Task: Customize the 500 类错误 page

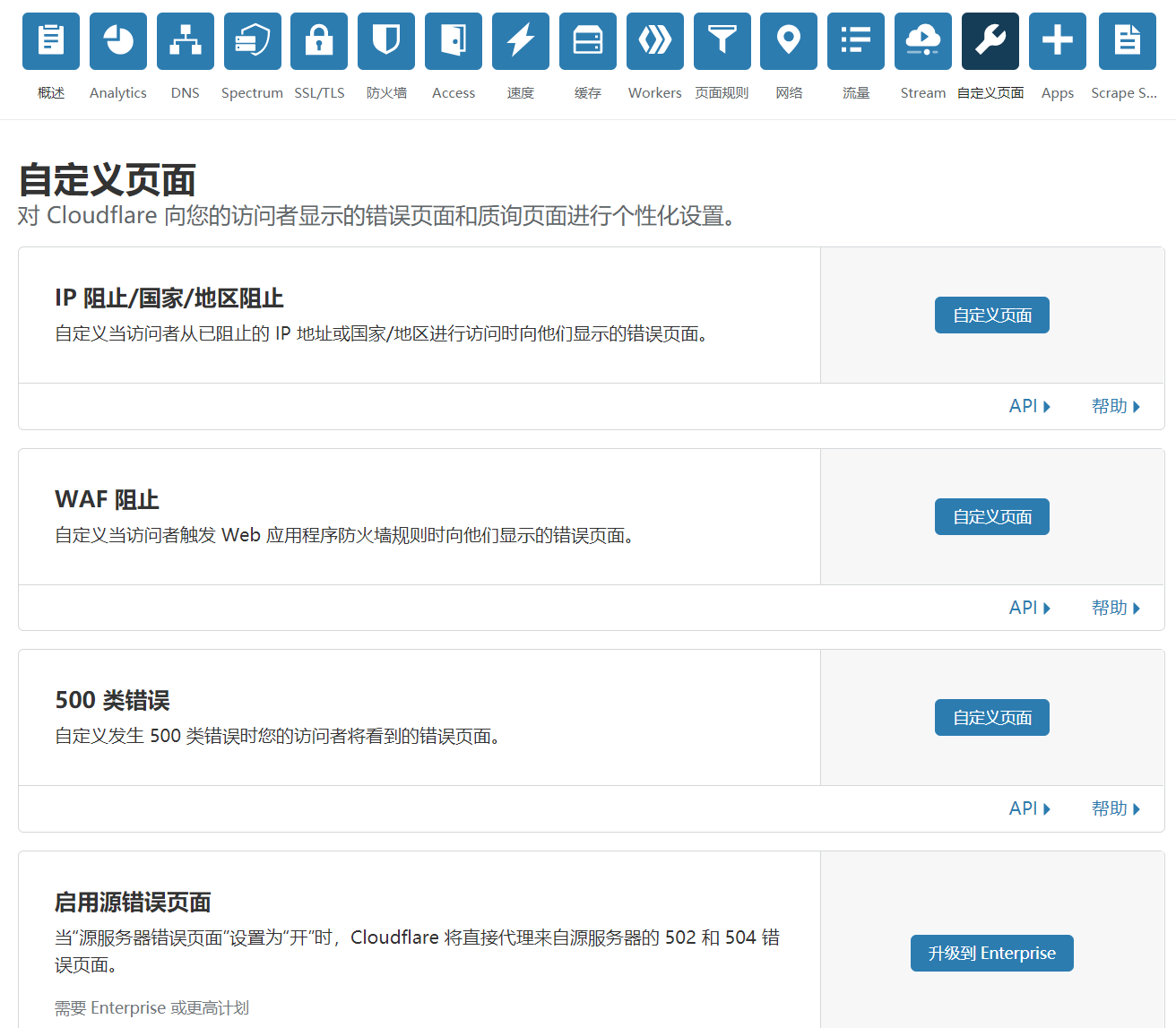Action: [x=992, y=718]
